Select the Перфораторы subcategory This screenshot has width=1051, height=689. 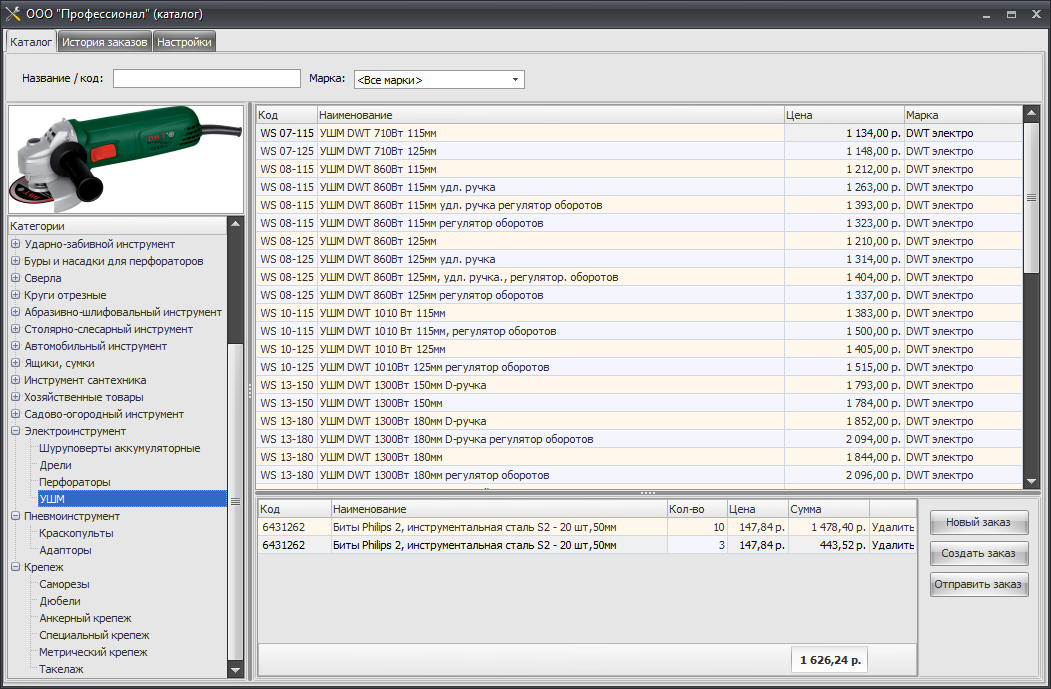[74, 482]
